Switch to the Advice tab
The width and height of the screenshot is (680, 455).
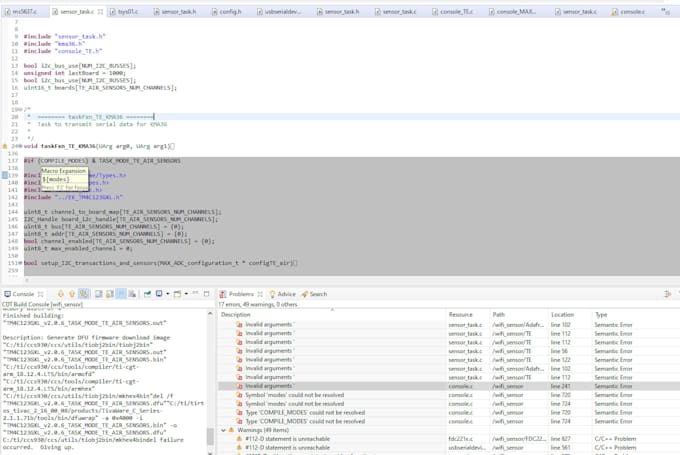[282, 294]
